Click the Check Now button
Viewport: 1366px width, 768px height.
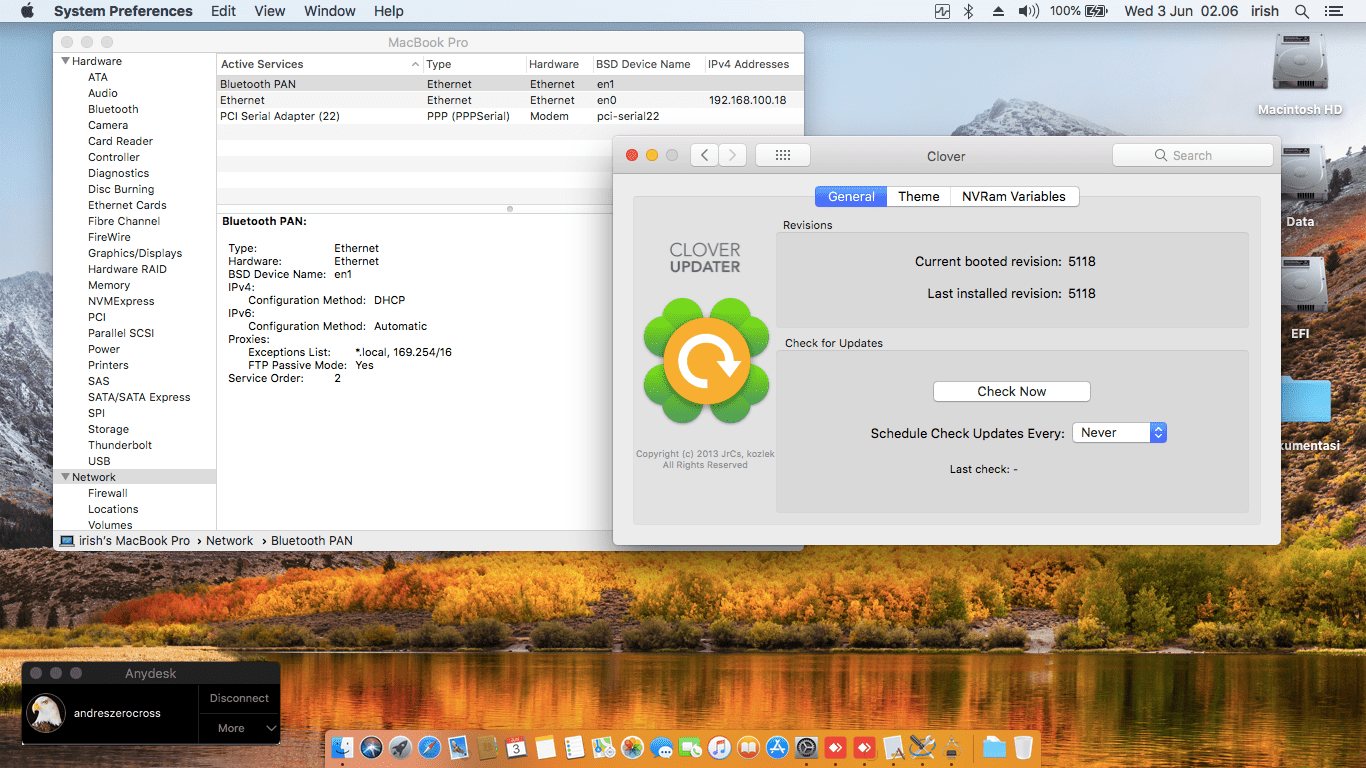point(1012,392)
